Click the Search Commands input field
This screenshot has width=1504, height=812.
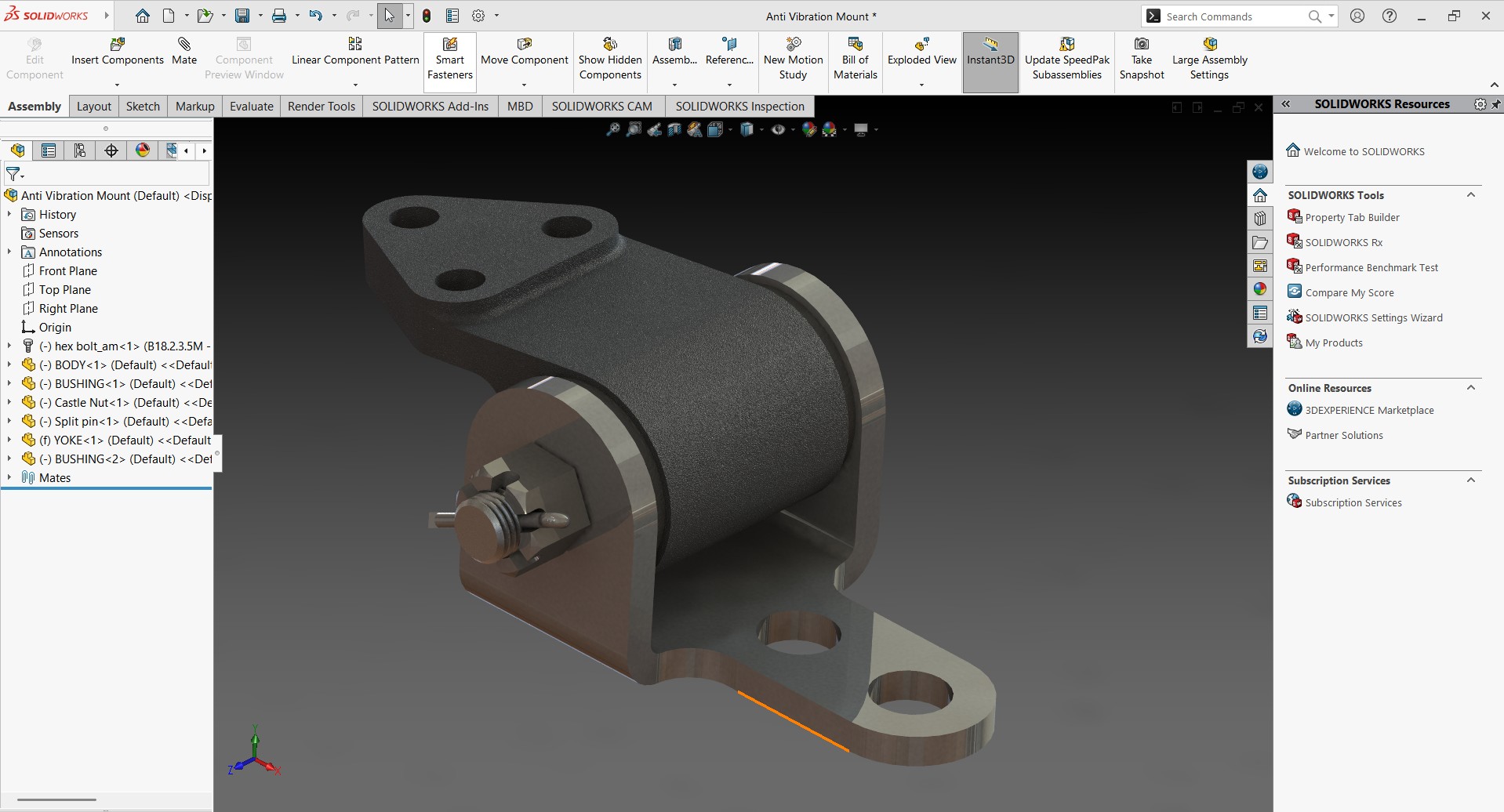(1233, 16)
